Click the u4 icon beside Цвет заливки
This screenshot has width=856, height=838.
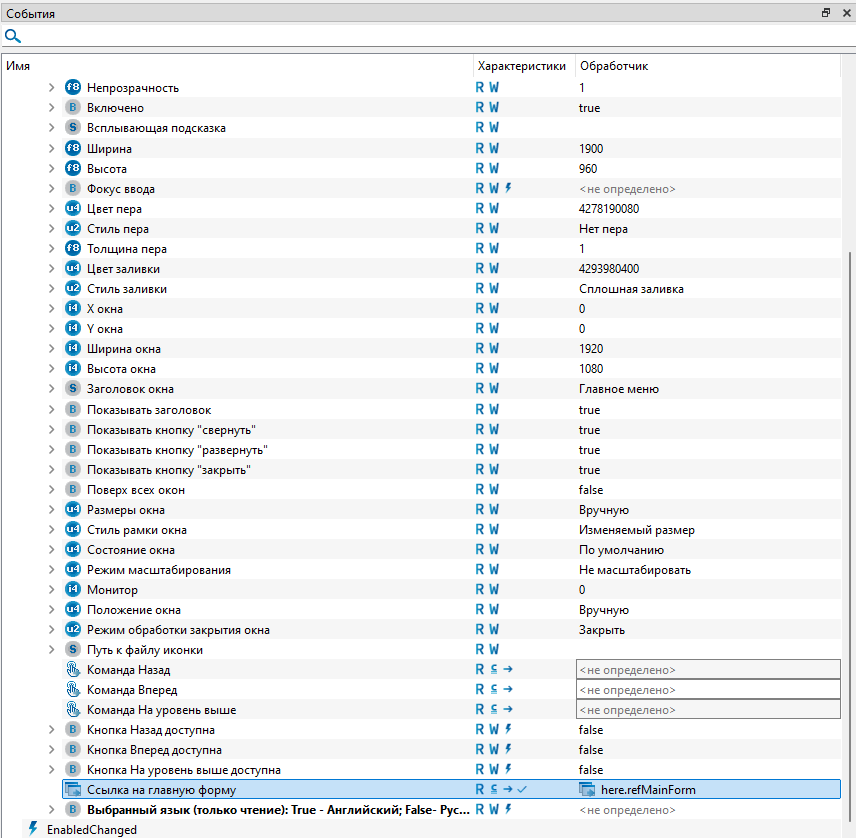[72, 269]
